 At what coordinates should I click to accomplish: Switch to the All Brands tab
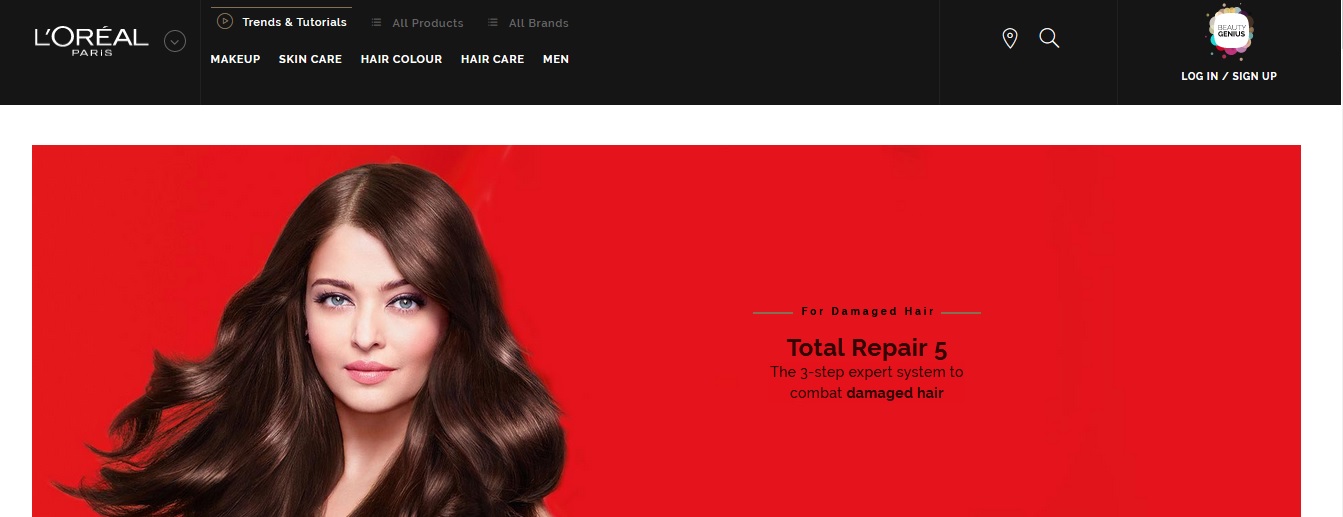tap(538, 23)
